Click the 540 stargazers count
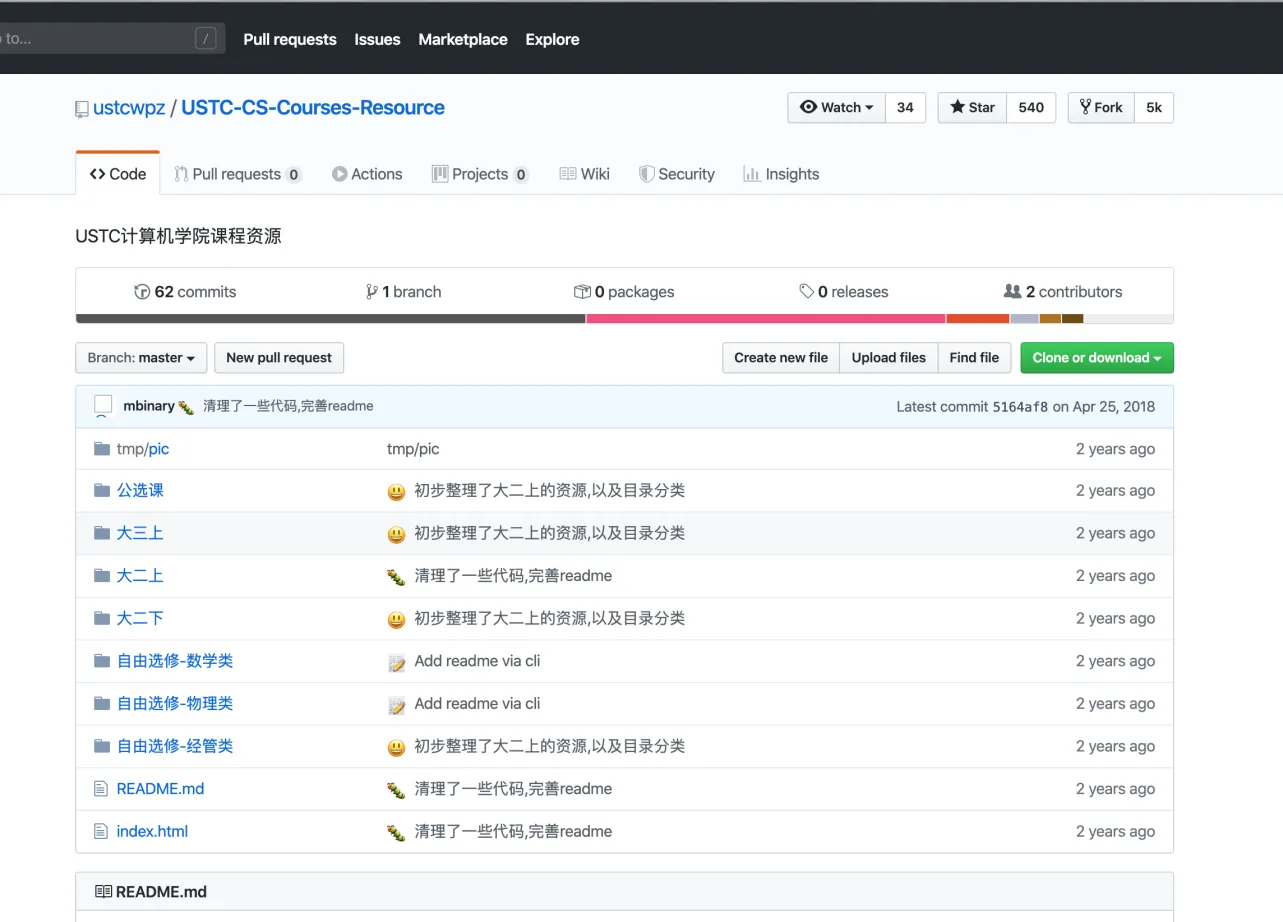This screenshot has height=922, width=1283. tap(1031, 108)
